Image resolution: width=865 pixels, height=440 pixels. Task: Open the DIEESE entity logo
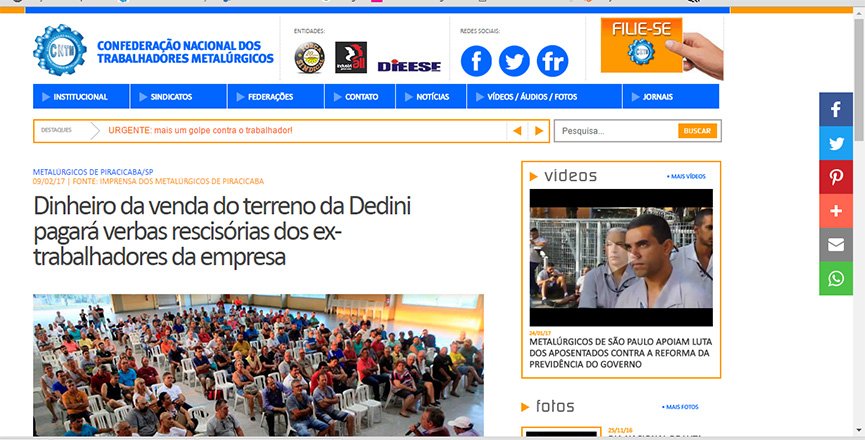[x=409, y=66]
